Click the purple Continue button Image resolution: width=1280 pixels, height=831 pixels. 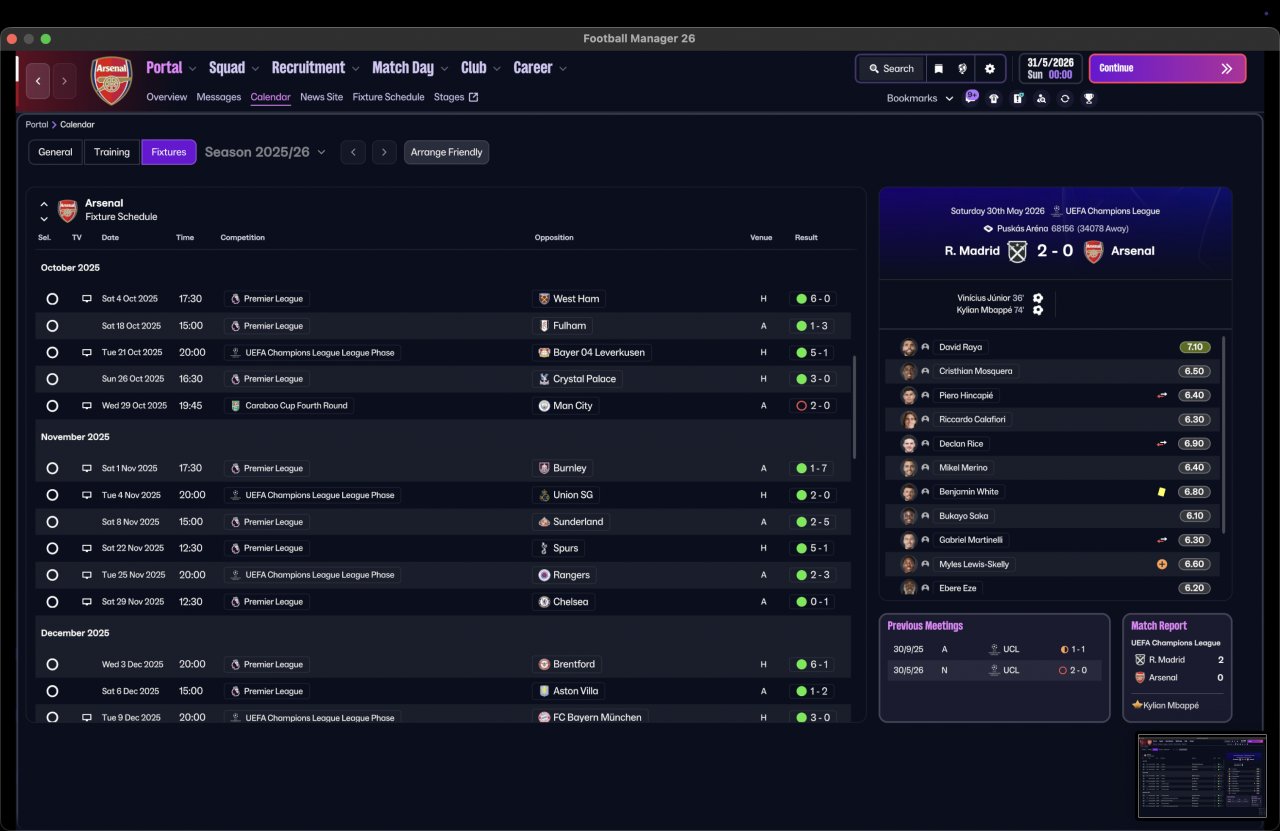(1167, 68)
